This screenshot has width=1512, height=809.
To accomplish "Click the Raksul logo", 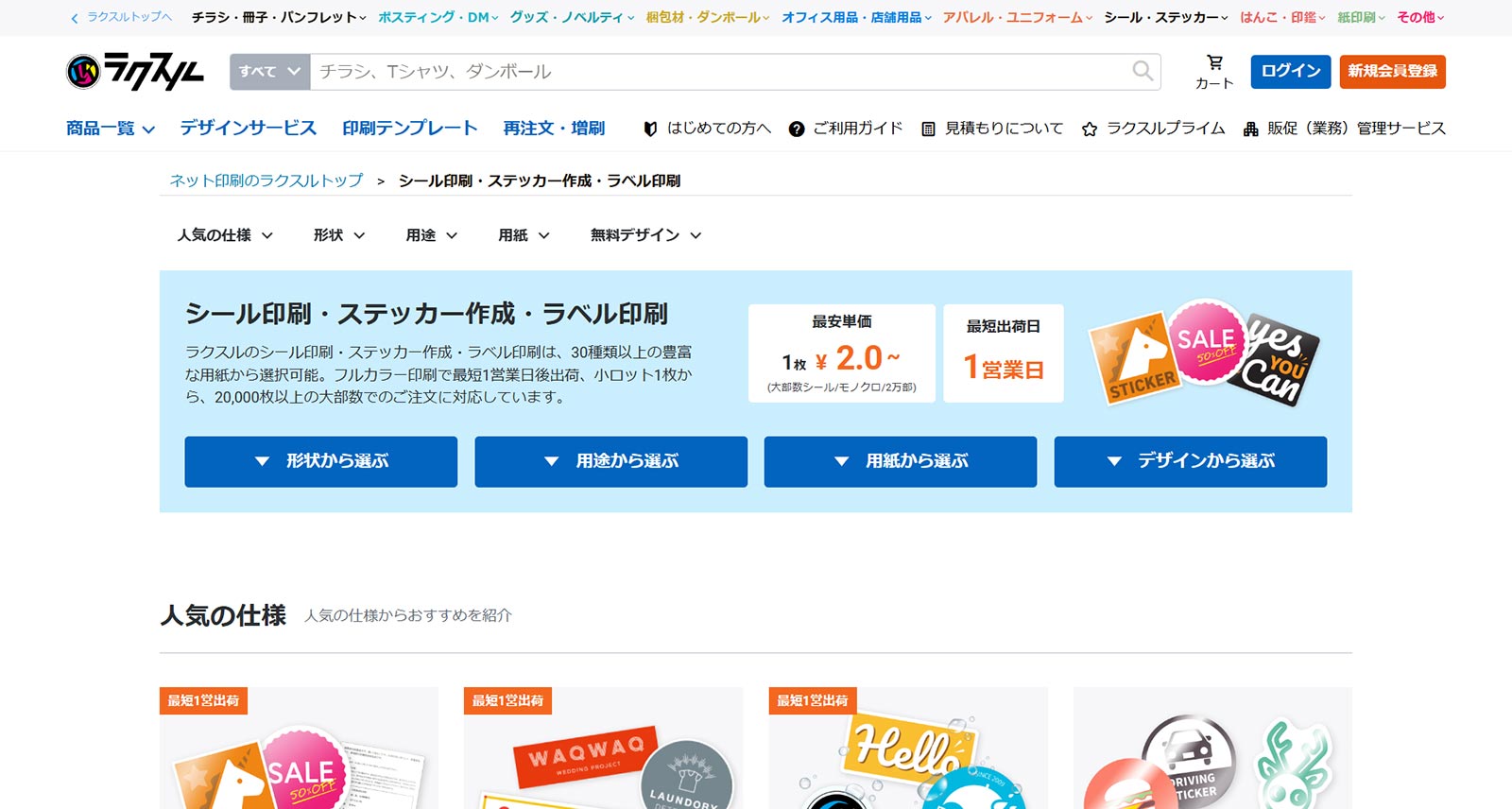I will click(135, 72).
